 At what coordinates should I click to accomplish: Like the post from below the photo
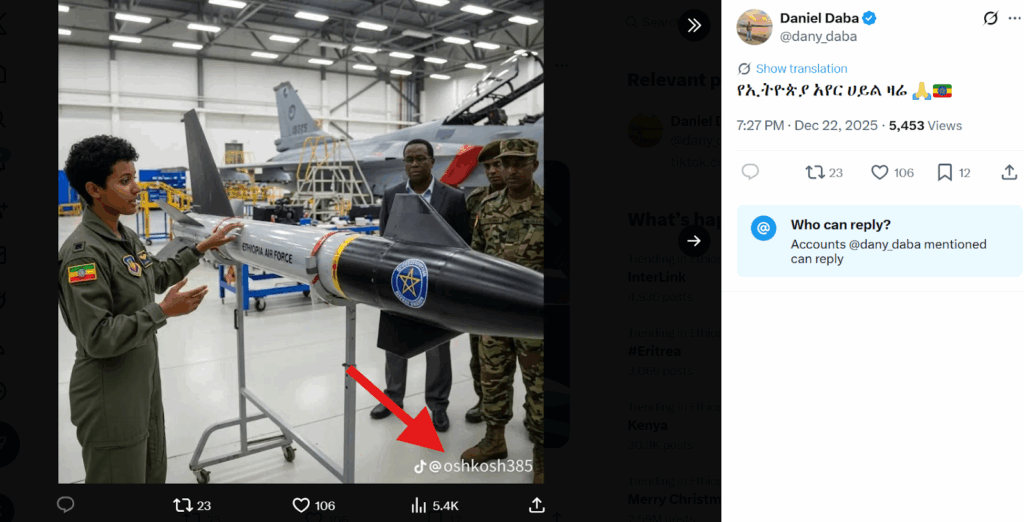[301, 505]
